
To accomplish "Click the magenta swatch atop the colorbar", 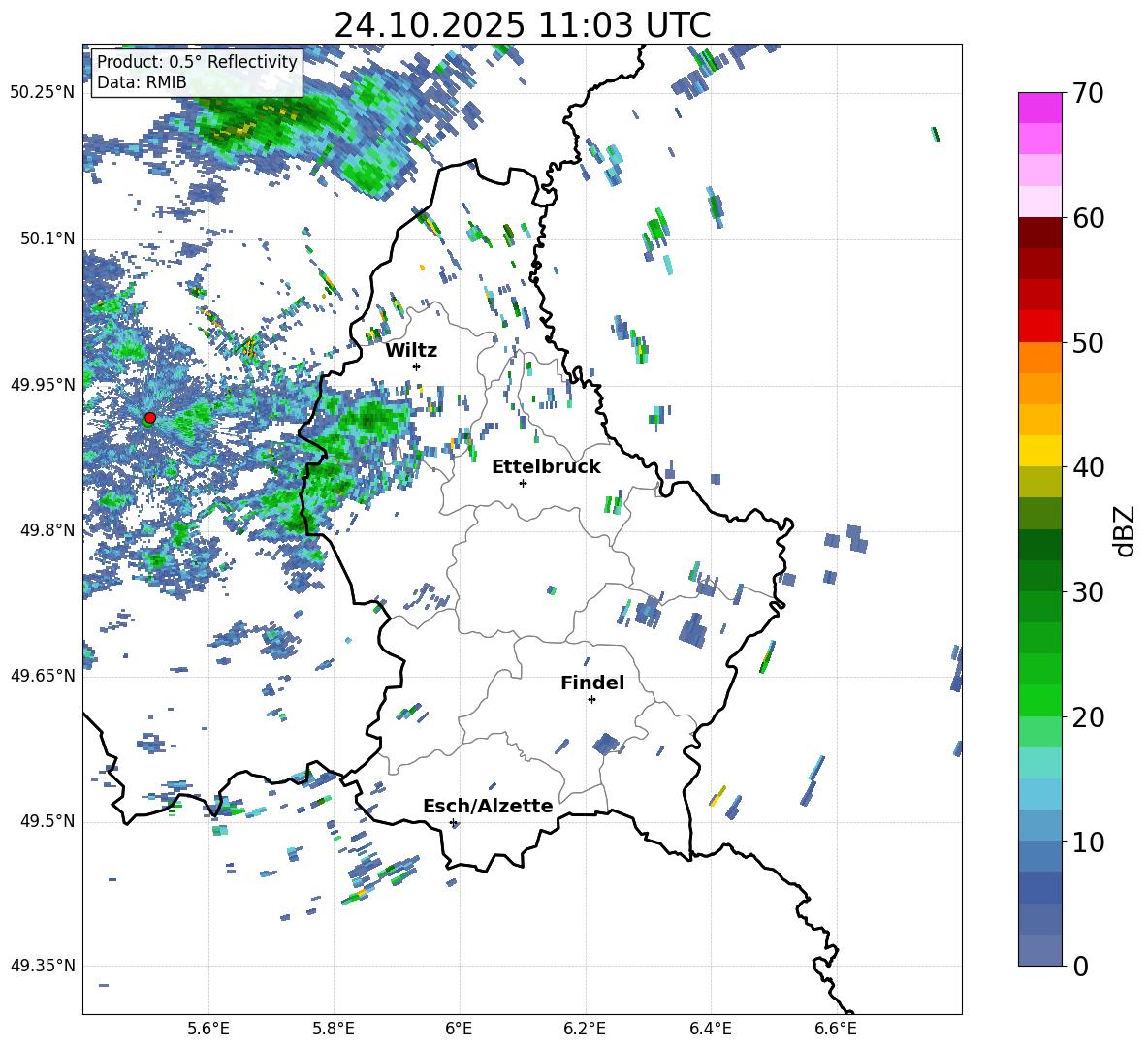I will coord(1039,109).
